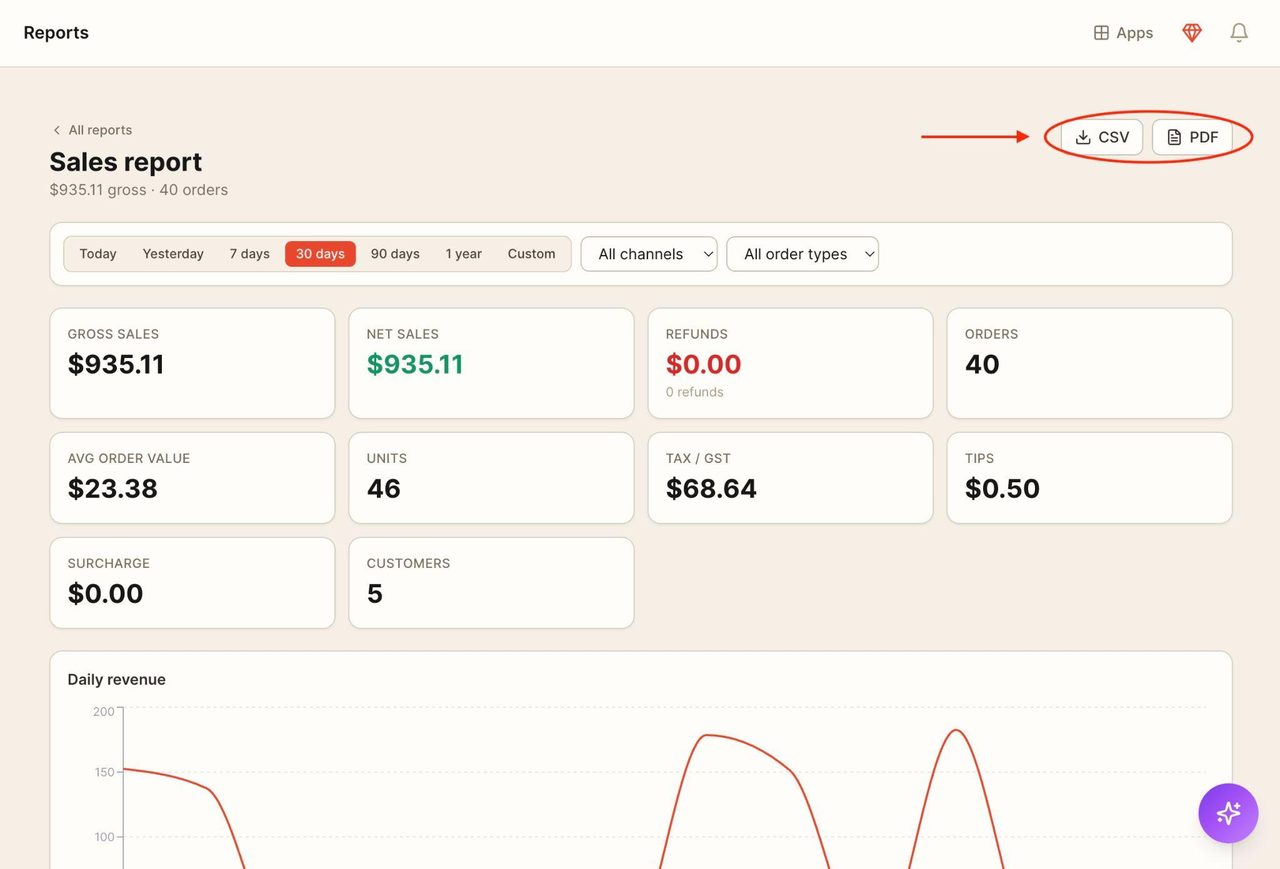Click the Refunds $0.00 value
This screenshot has width=1280, height=869.
click(704, 364)
